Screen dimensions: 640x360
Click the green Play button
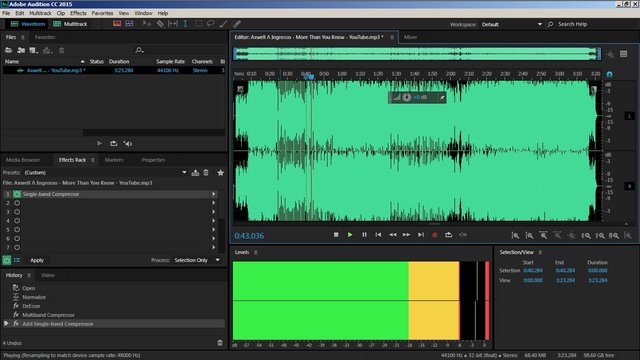tap(350, 235)
